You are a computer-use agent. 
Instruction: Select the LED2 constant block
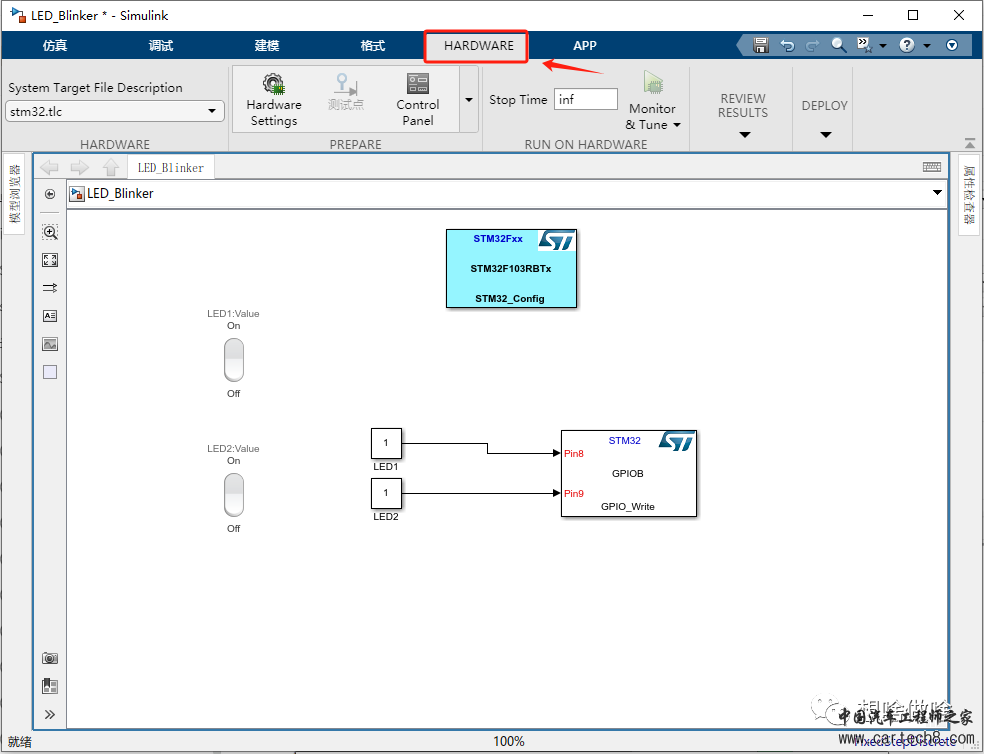click(386, 493)
